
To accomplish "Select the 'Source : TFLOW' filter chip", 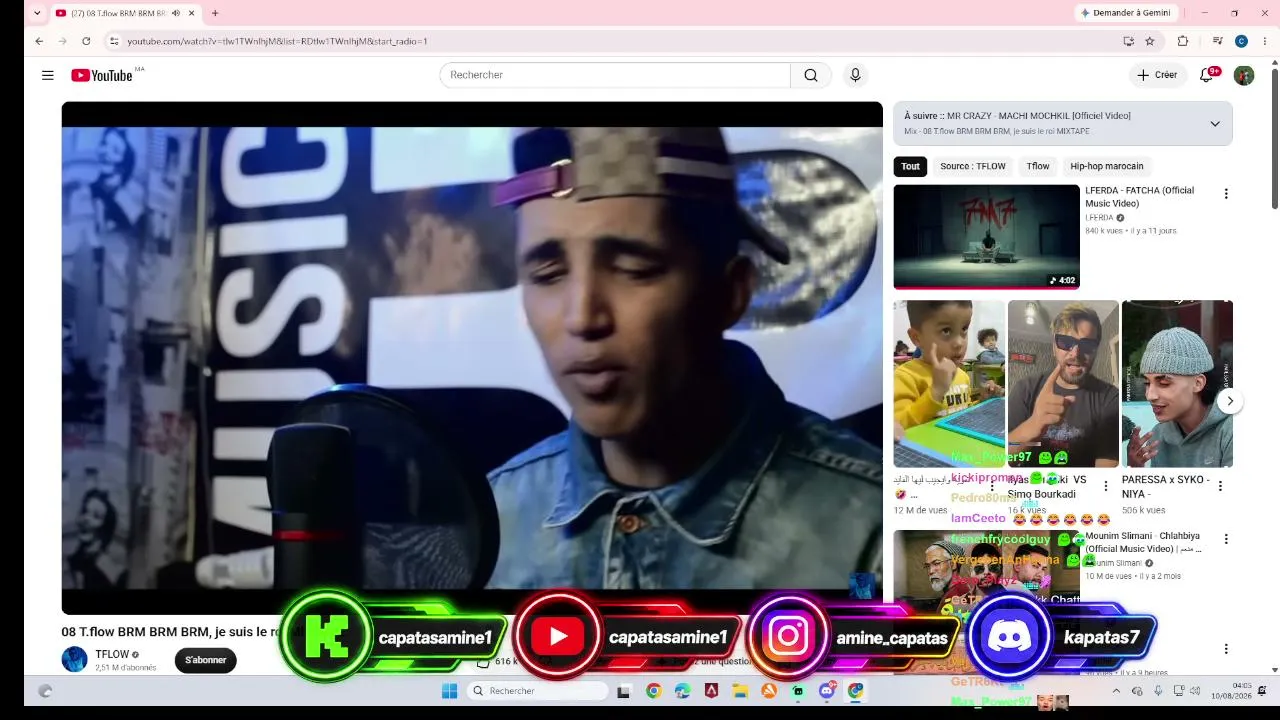I will pos(973,166).
